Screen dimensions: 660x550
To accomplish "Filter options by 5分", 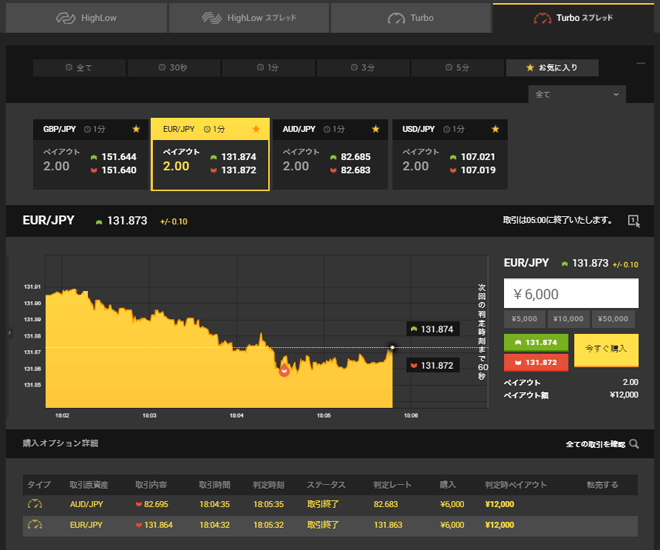I will 458,68.
